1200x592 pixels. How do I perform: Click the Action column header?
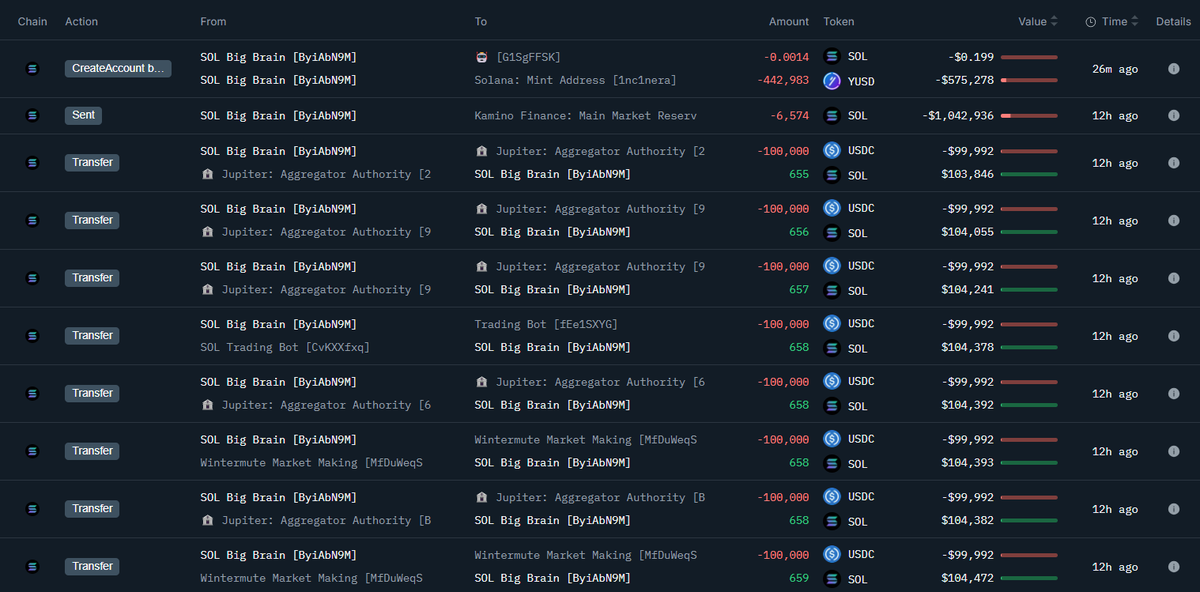82,22
